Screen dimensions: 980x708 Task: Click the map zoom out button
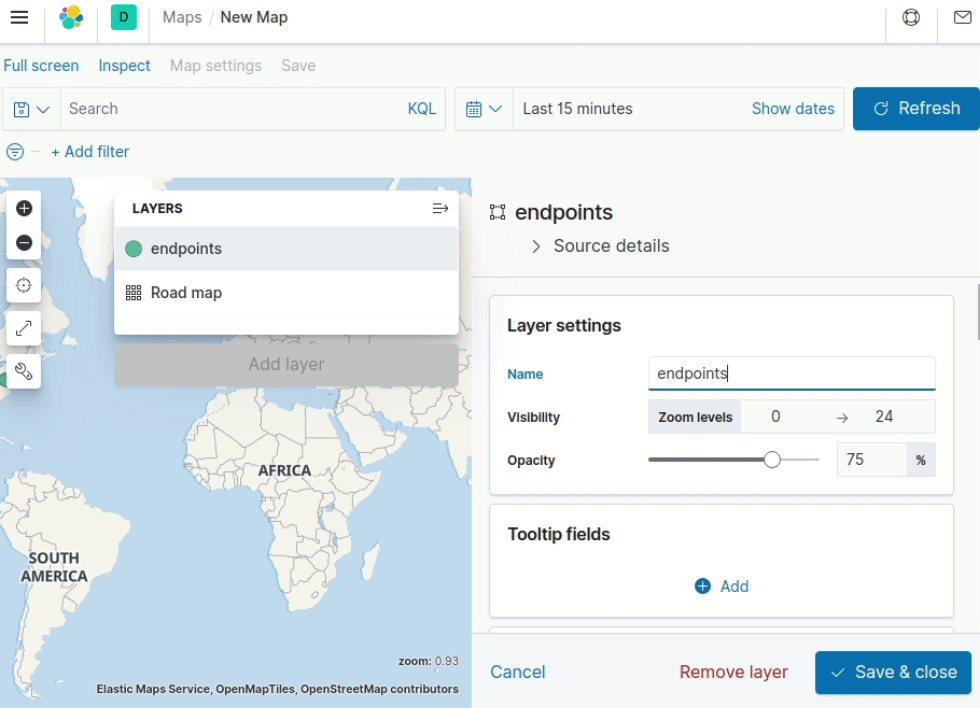coord(24,243)
